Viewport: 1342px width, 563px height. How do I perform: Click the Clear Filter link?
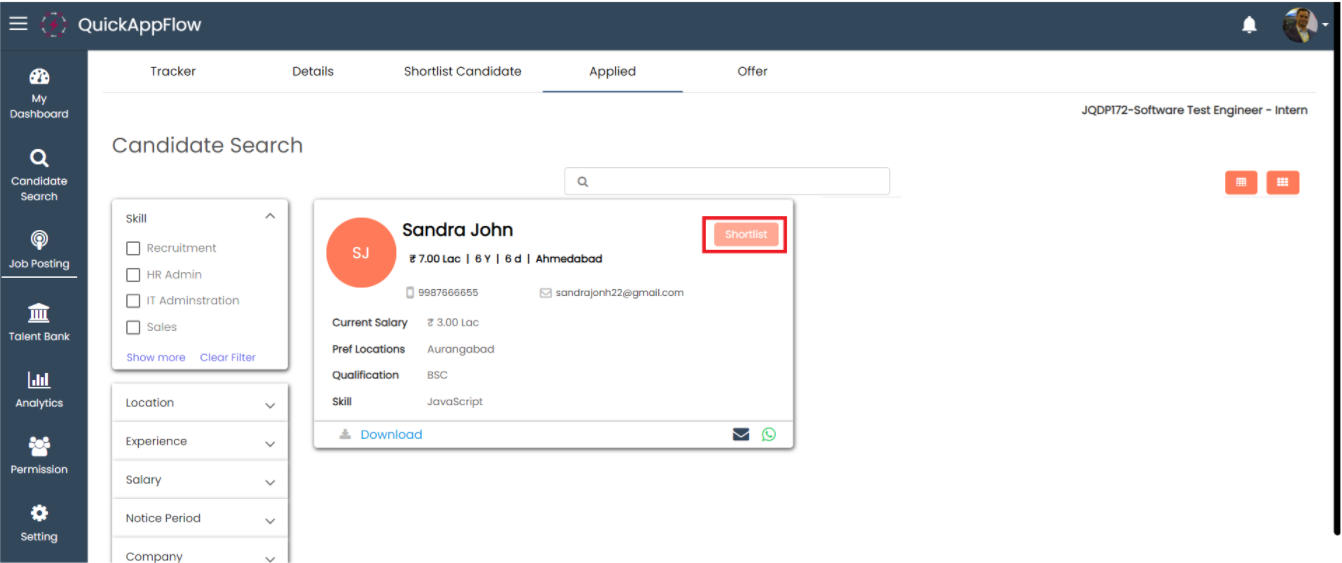pos(227,357)
